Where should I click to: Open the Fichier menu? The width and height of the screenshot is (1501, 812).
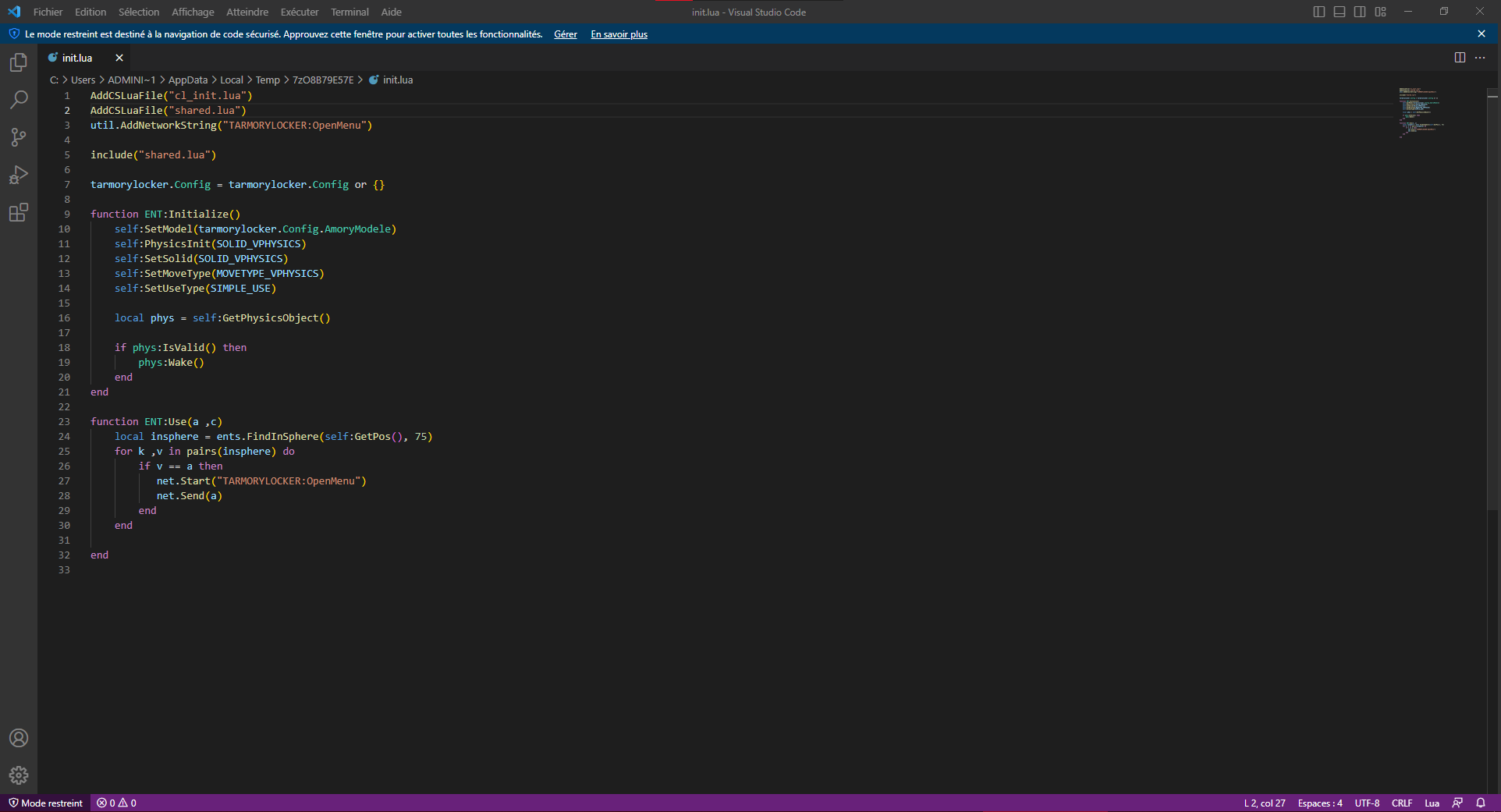pyautogui.click(x=48, y=12)
